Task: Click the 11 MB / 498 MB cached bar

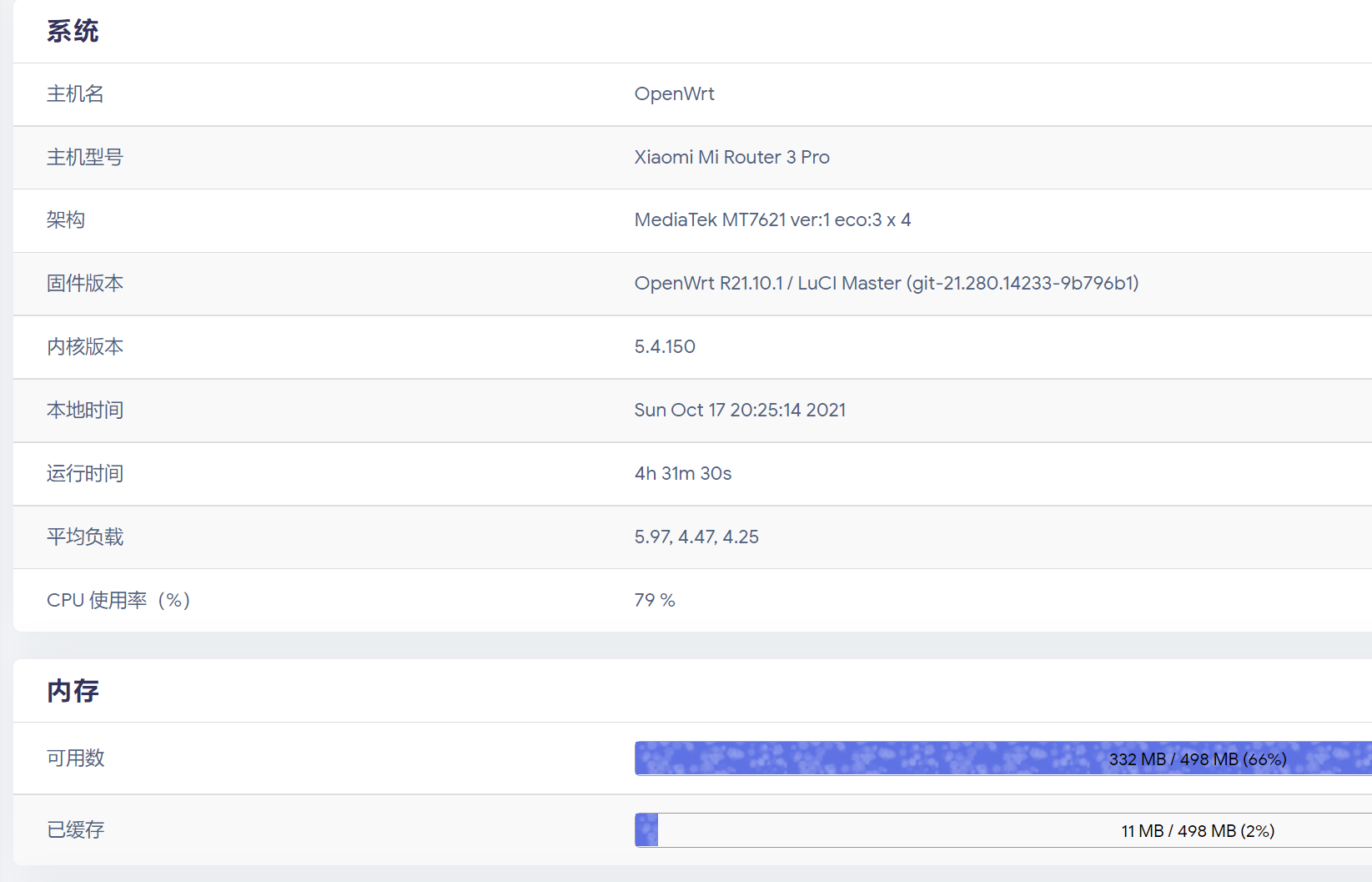Action: [1003, 830]
